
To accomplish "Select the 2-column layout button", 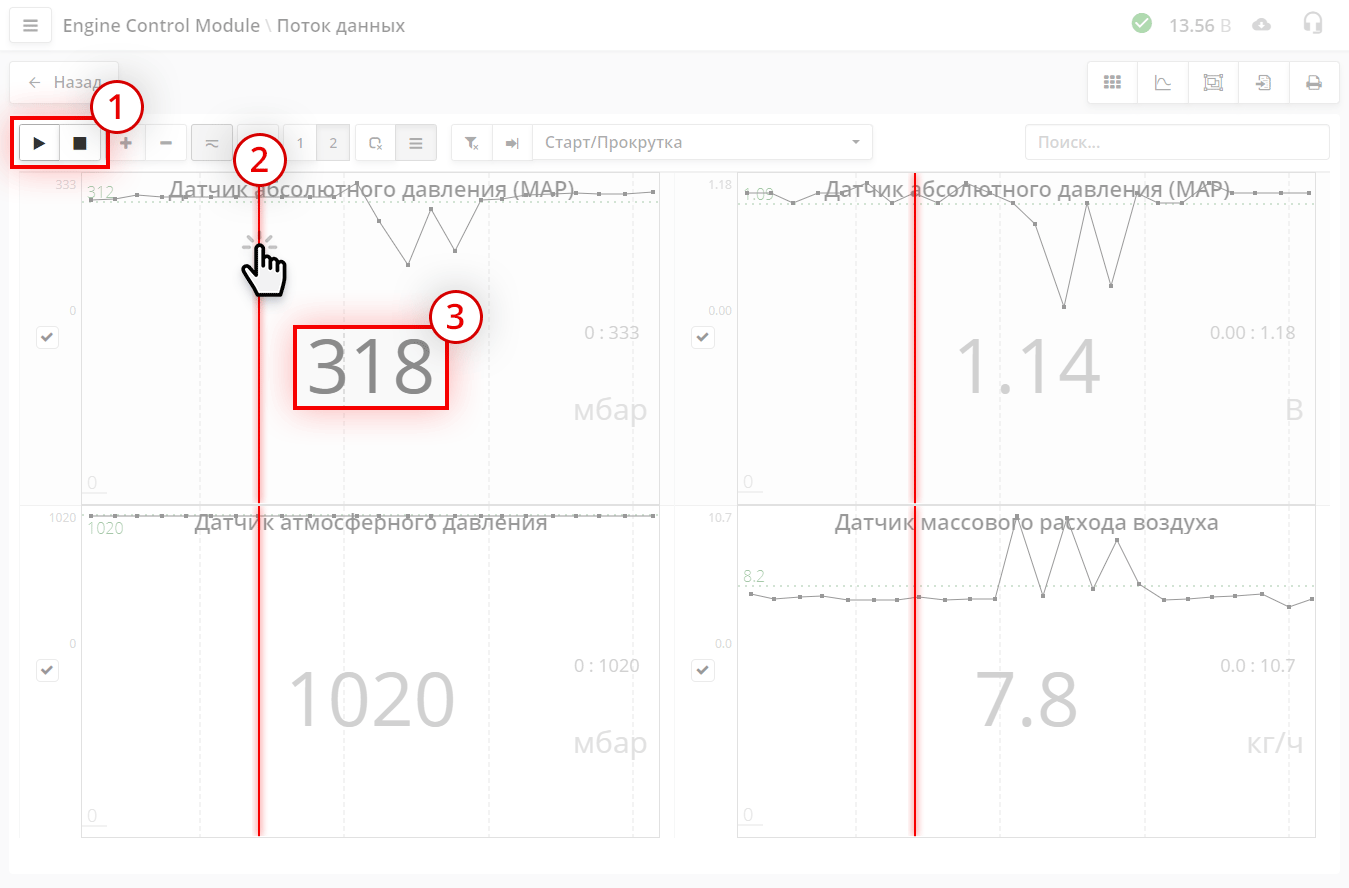I will [x=333, y=143].
